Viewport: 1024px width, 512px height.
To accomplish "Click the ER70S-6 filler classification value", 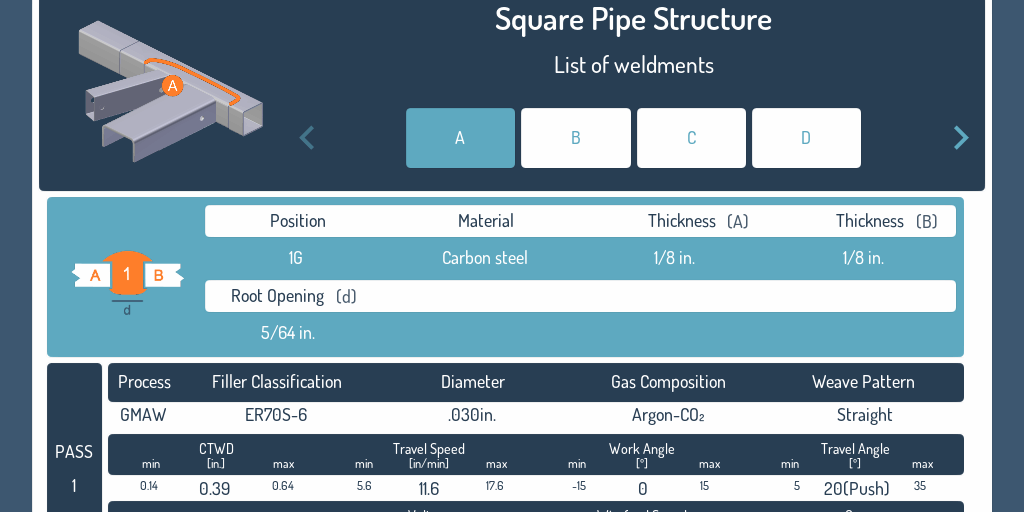I will 276,415.
